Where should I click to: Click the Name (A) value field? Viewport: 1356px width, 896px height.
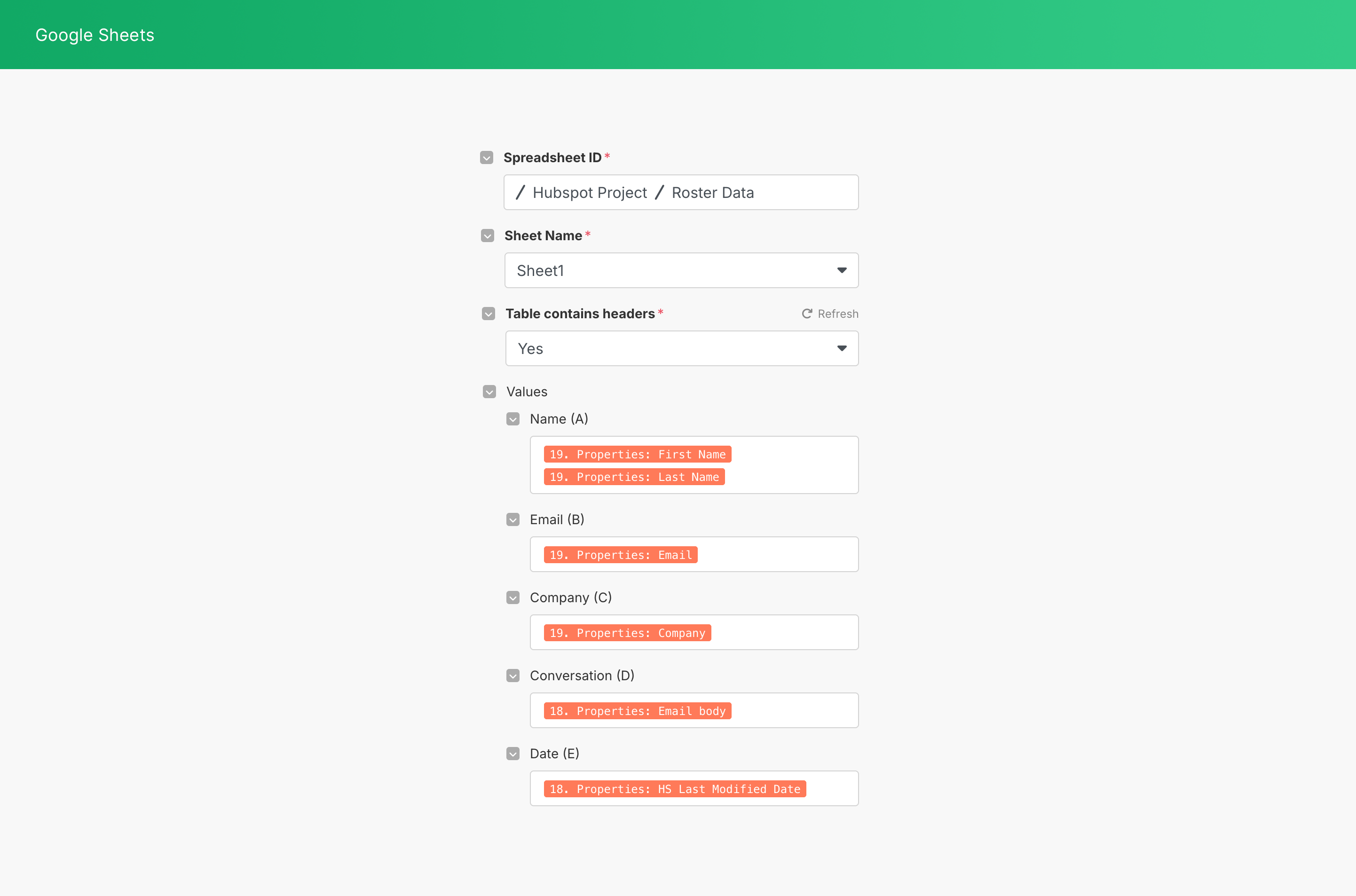tap(788, 464)
